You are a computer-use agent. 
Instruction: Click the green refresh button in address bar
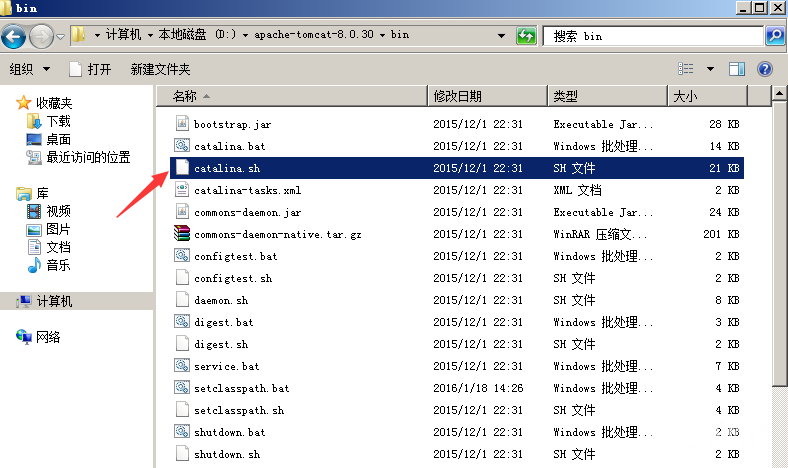tap(526, 36)
